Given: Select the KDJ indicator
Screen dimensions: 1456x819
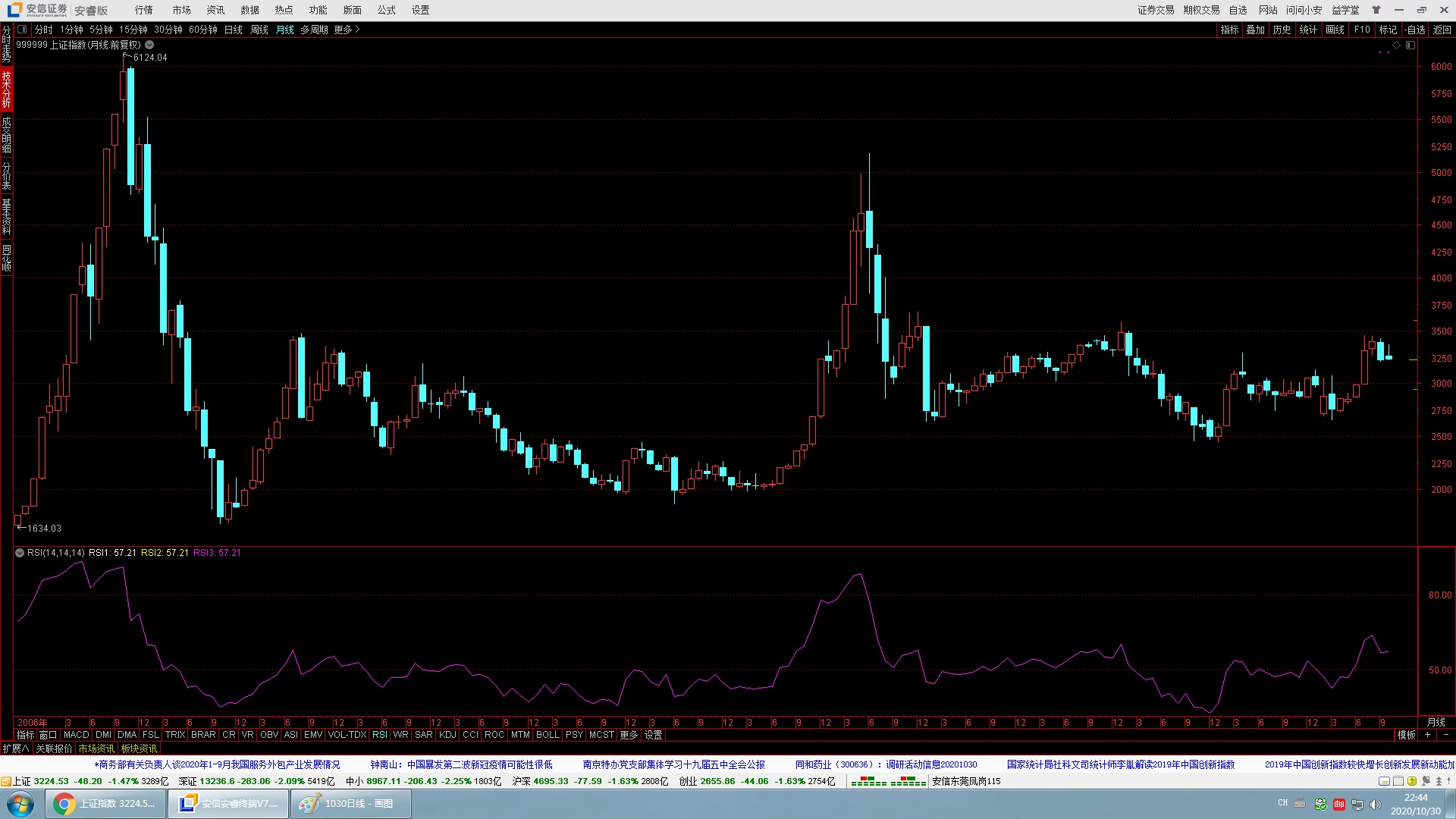Looking at the screenshot, I should [447, 735].
